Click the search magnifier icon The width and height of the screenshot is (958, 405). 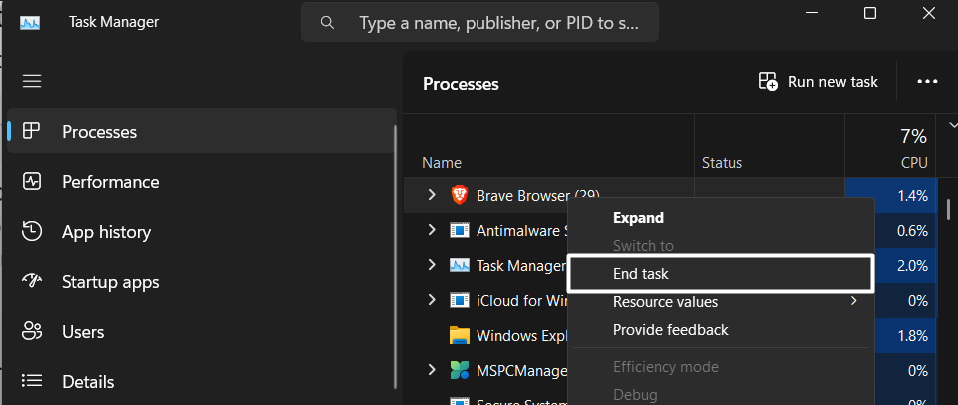tap(327, 22)
